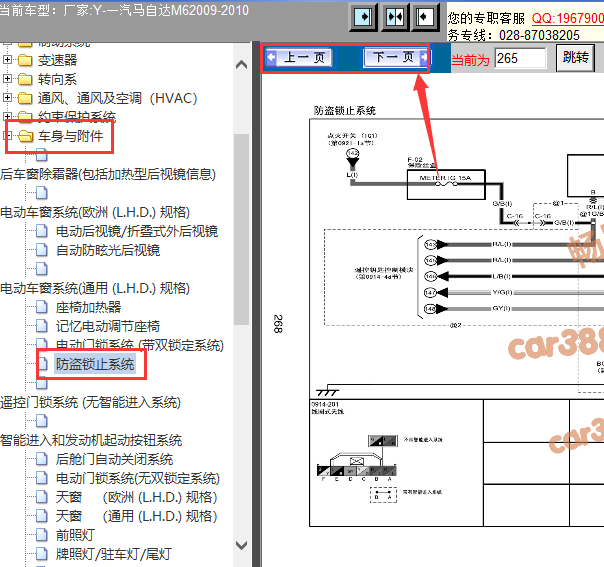Screen dimensions: 604x567
Task: Collapse the 车身与附件 folder node
Action: tap(7, 136)
